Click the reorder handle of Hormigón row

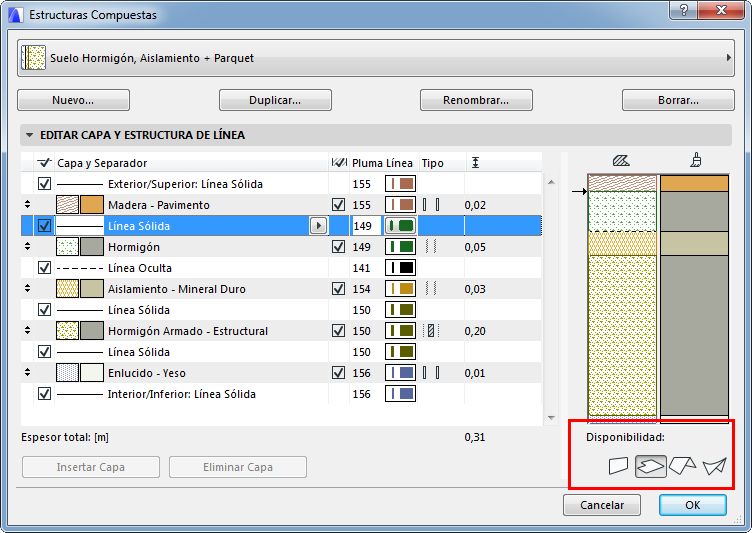click(27, 246)
